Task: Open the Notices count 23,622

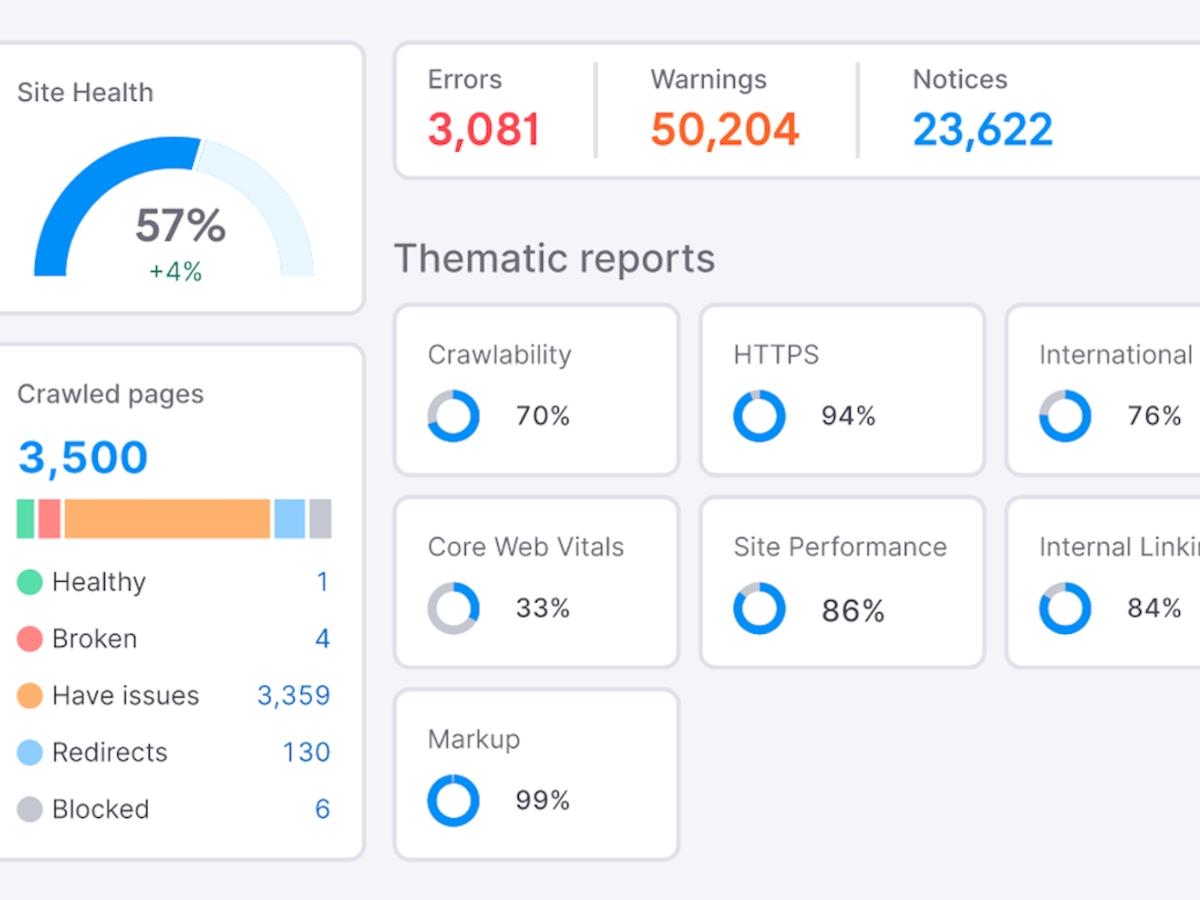Action: coord(982,130)
